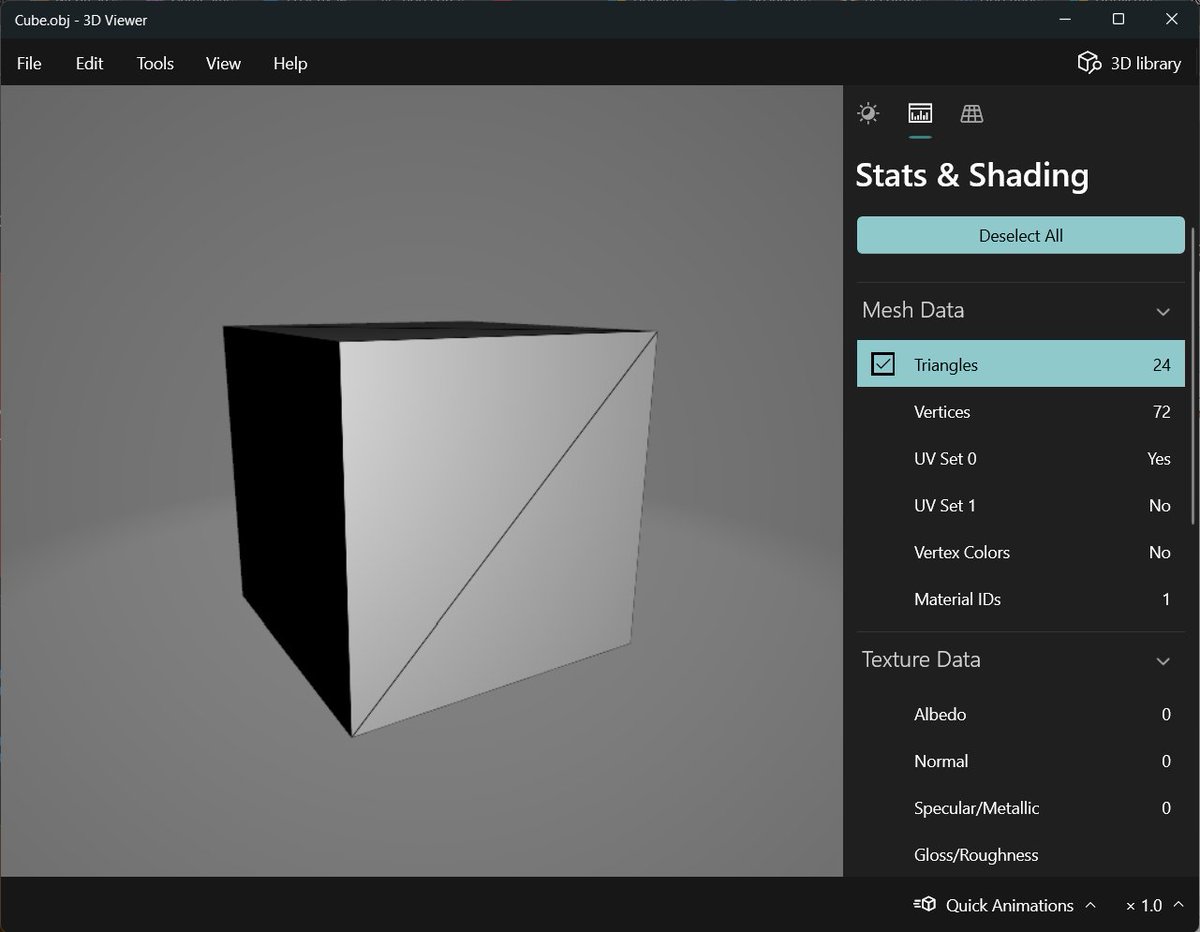This screenshot has width=1200, height=932.
Task: Select the Material IDs row
Action: point(1020,599)
